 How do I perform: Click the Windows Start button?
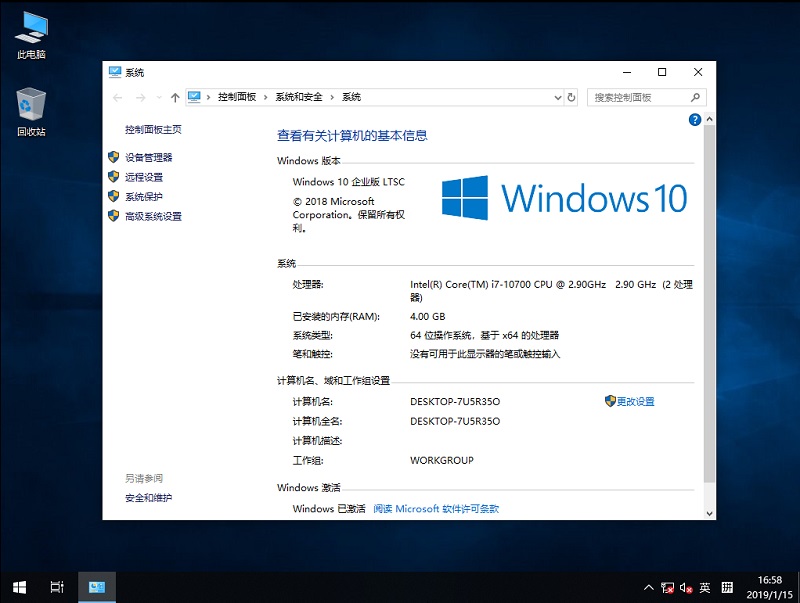(x=19, y=587)
